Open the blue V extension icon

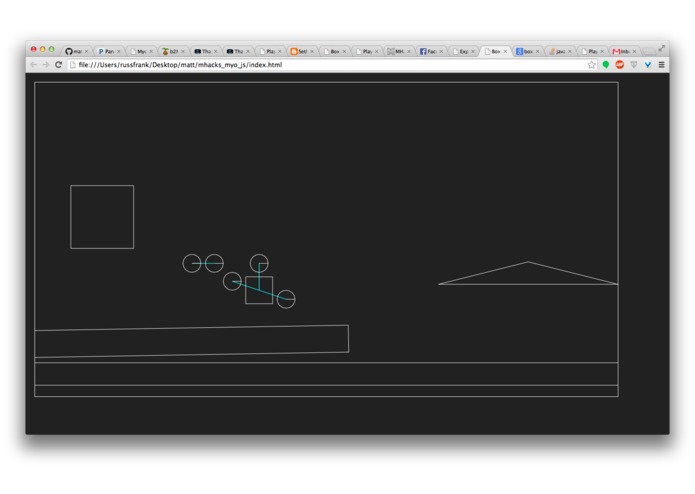(648, 65)
